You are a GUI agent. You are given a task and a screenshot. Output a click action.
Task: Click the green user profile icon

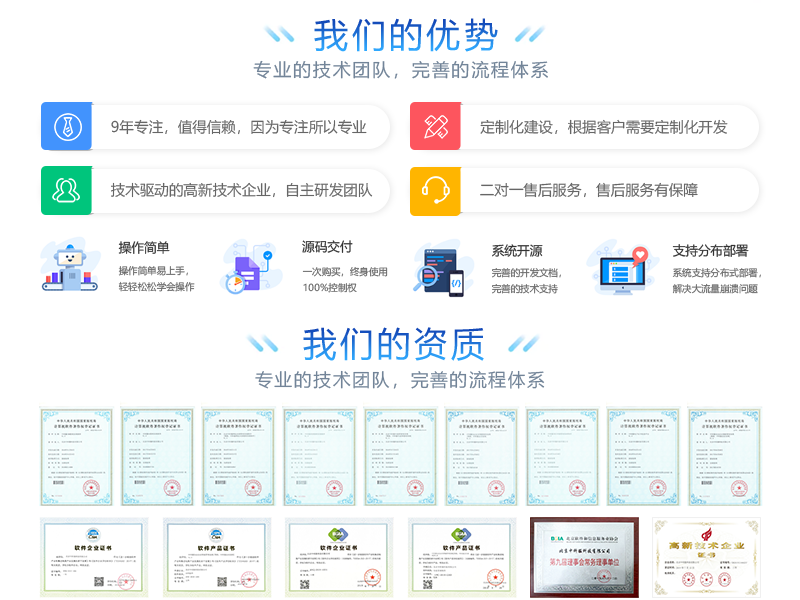pyautogui.click(x=66, y=190)
